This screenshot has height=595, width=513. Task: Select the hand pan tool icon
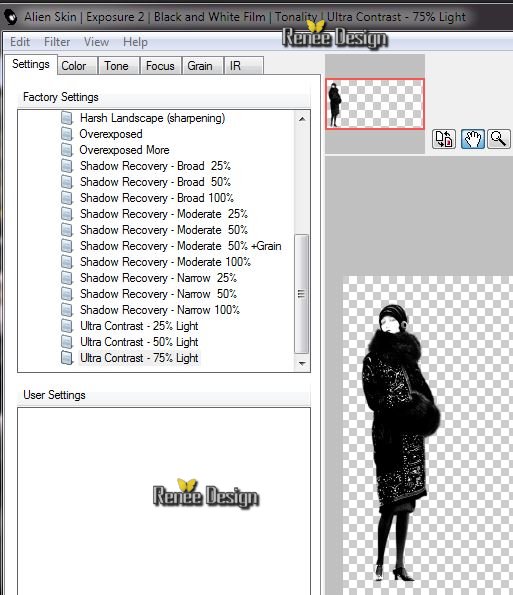472,139
